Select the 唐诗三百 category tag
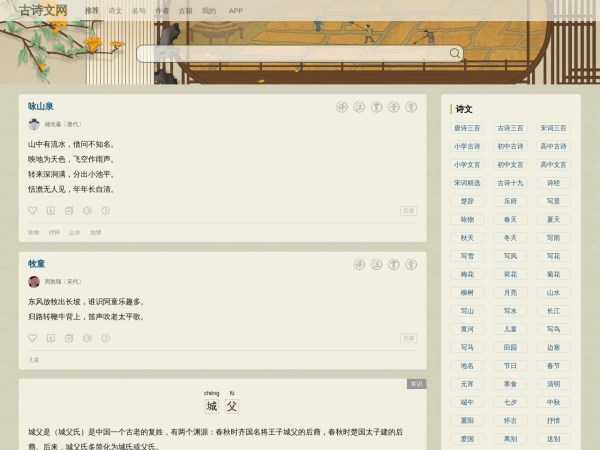The image size is (600, 450). [467, 128]
